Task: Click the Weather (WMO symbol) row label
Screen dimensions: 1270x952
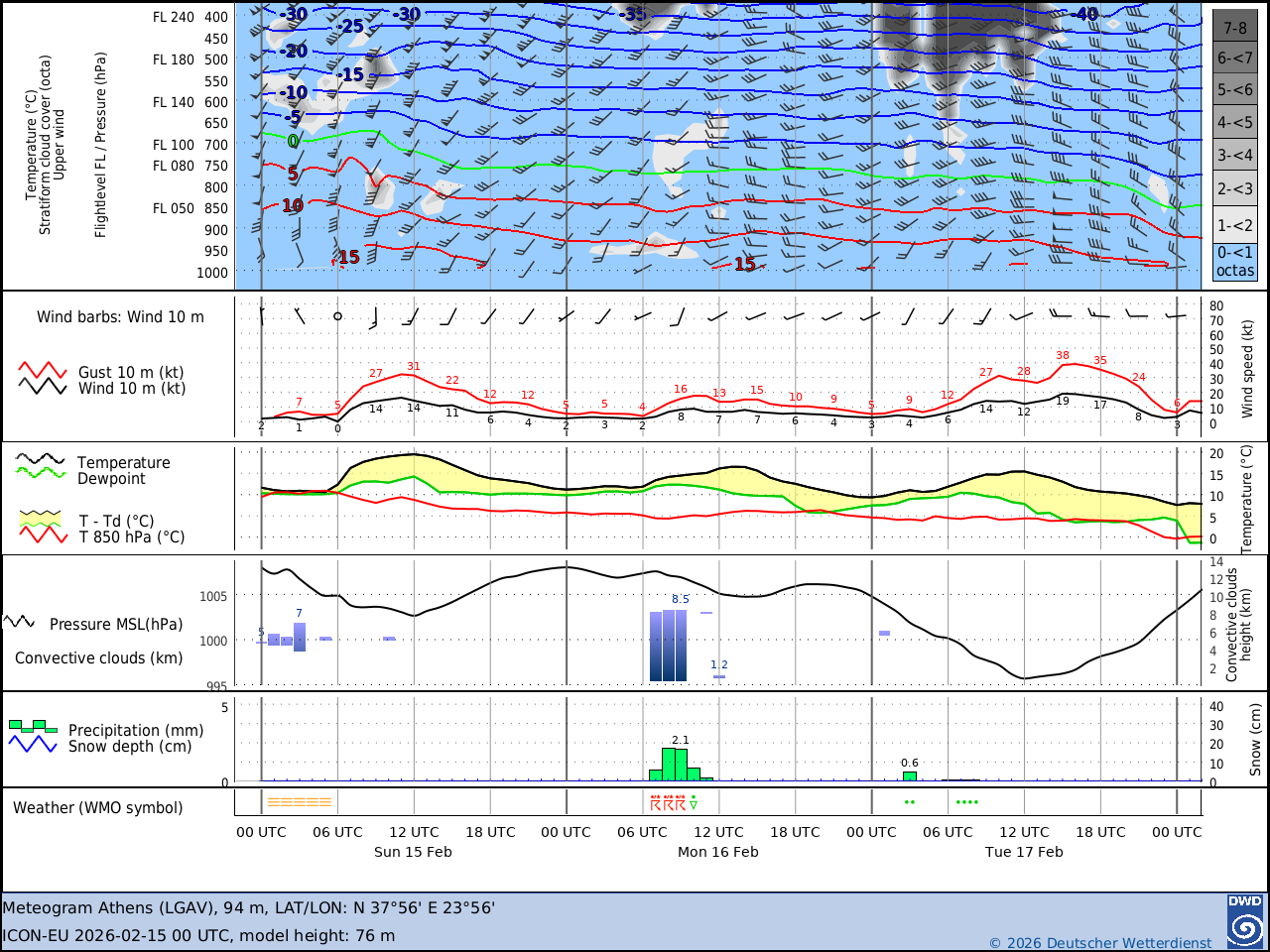Action: 98,808
